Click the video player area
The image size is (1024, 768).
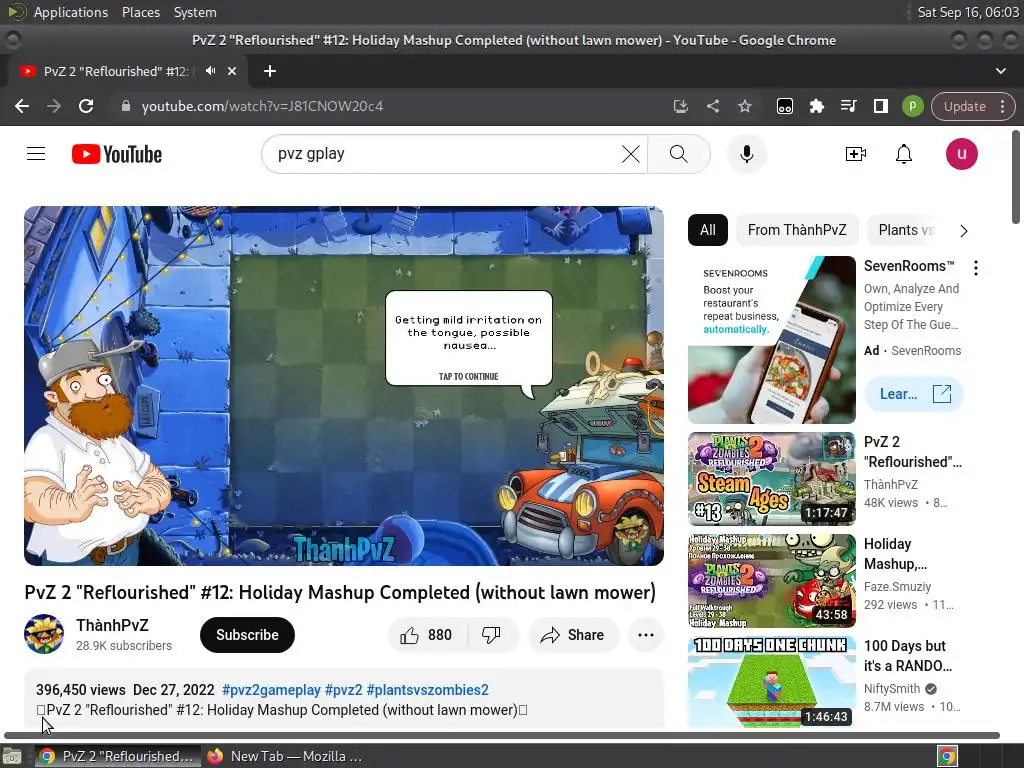point(344,386)
